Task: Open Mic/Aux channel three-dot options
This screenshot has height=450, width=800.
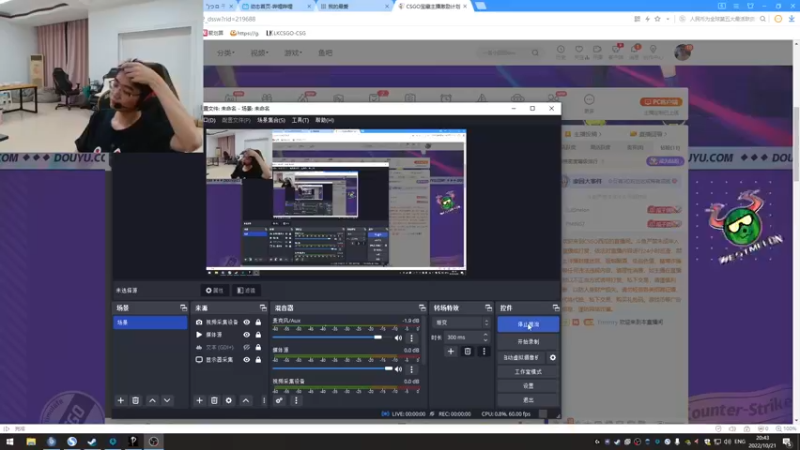Action: pos(412,338)
